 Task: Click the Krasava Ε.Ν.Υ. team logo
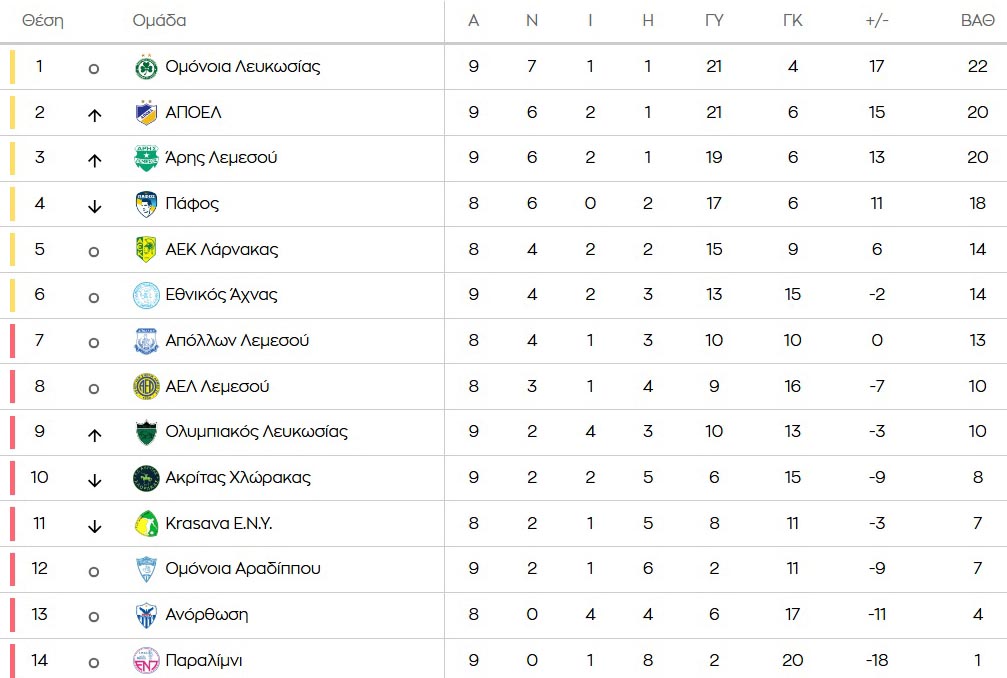(146, 523)
